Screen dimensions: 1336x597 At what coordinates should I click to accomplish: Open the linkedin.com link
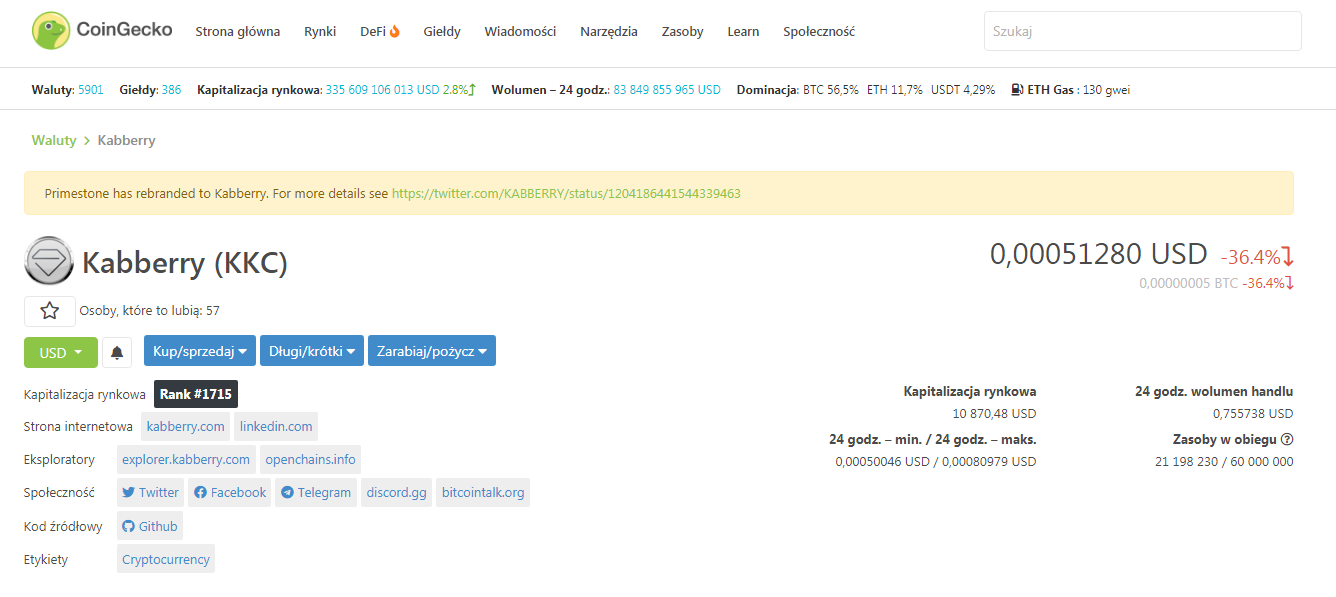click(x=276, y=426)
